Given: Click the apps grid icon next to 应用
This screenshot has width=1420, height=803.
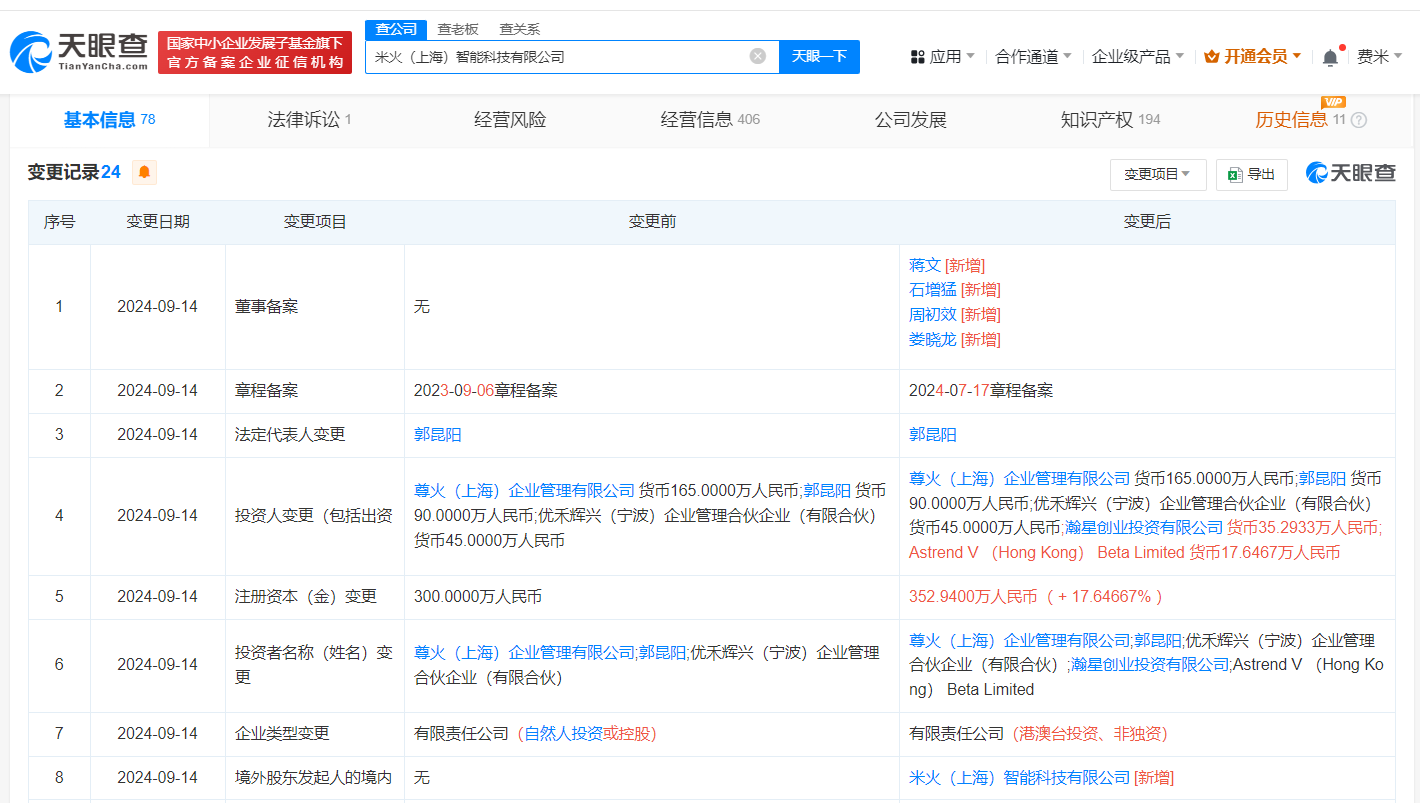Looking at the screenshot, I should click(917, 57).
